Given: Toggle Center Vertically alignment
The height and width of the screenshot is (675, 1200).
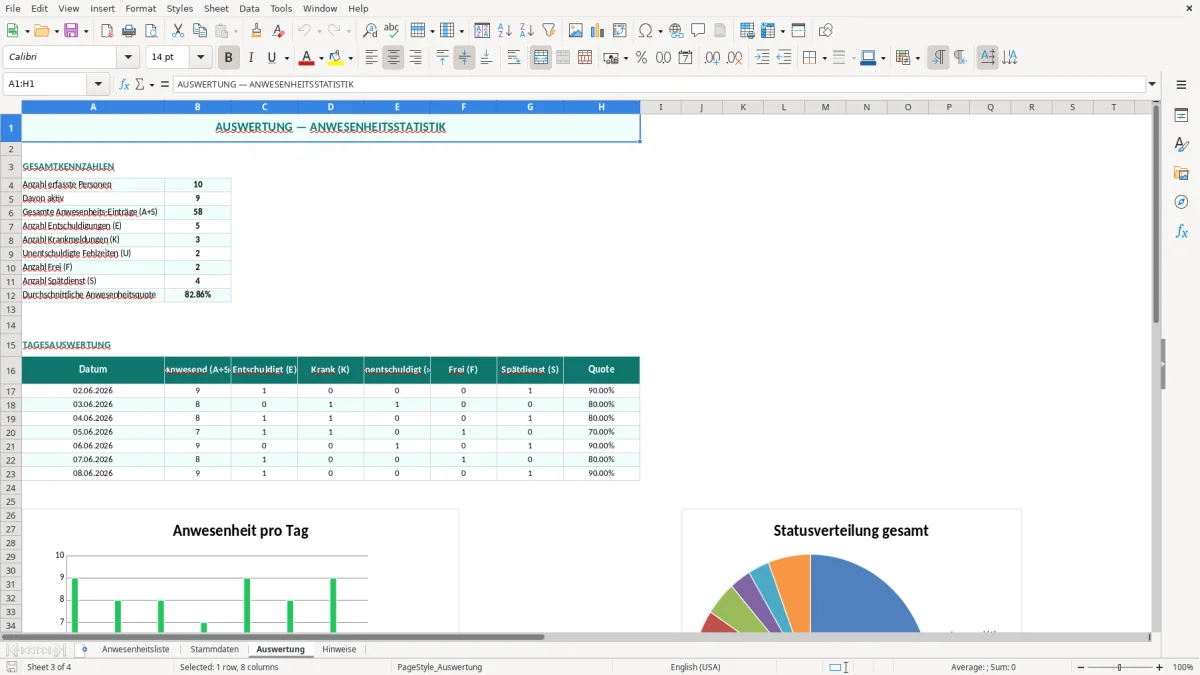Looking at the screenshot, I should (x=465, y=58).
